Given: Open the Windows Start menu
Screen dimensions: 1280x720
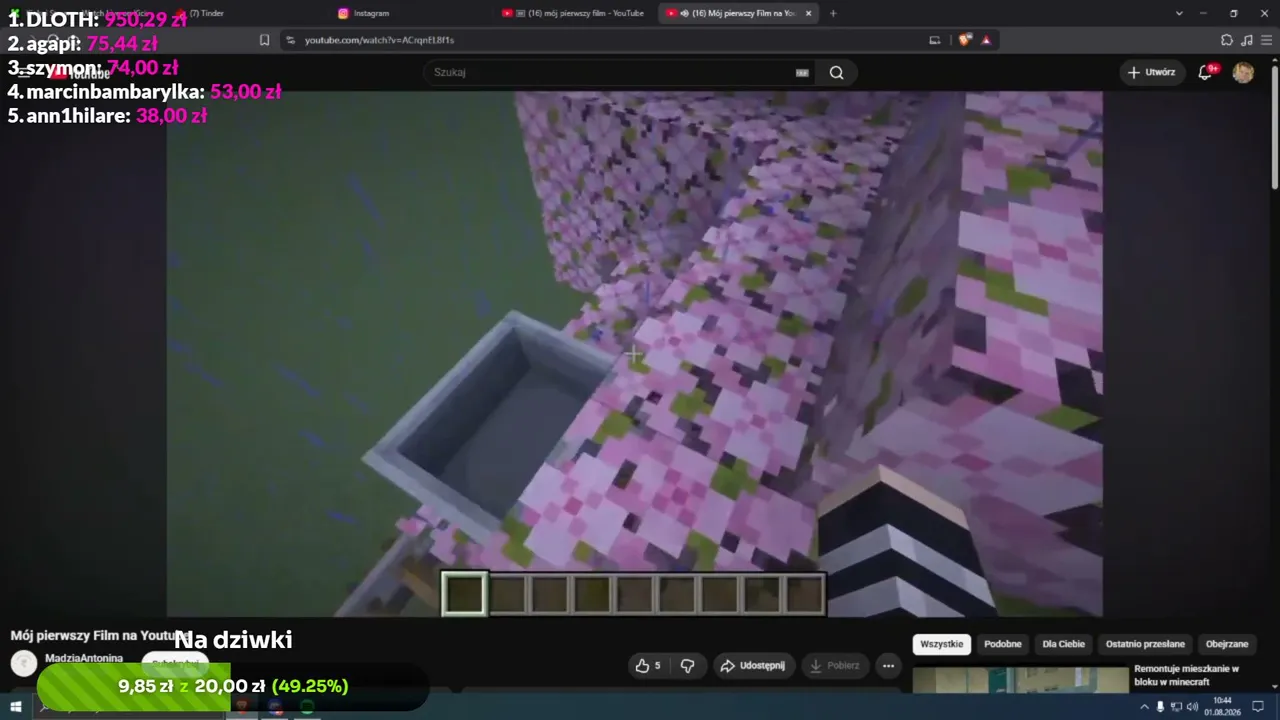Looking at the screenshot, I should tap(16, 707).
